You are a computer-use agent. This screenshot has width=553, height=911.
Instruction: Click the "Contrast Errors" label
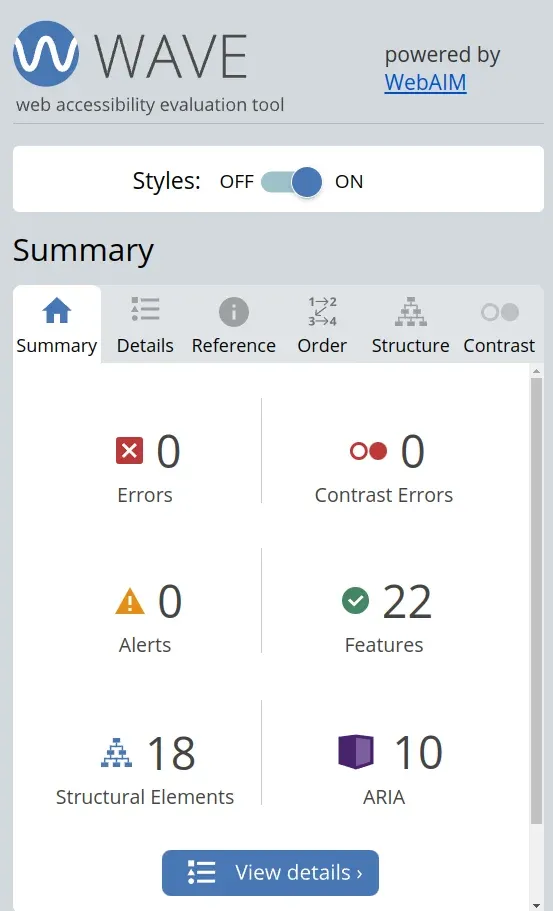(384, 495)
